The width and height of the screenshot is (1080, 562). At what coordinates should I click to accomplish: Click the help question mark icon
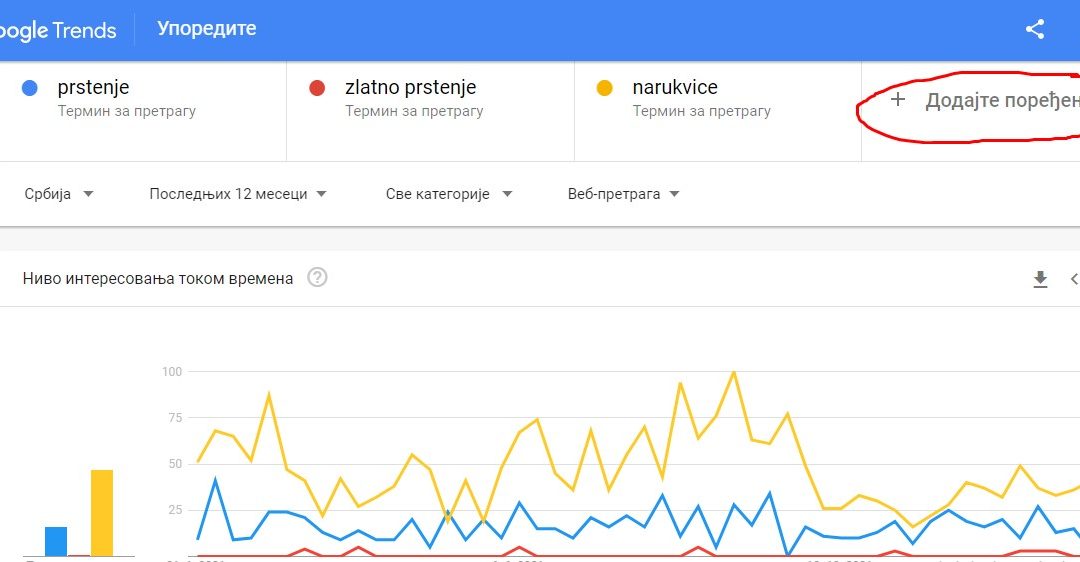click(x=317, y=278)
